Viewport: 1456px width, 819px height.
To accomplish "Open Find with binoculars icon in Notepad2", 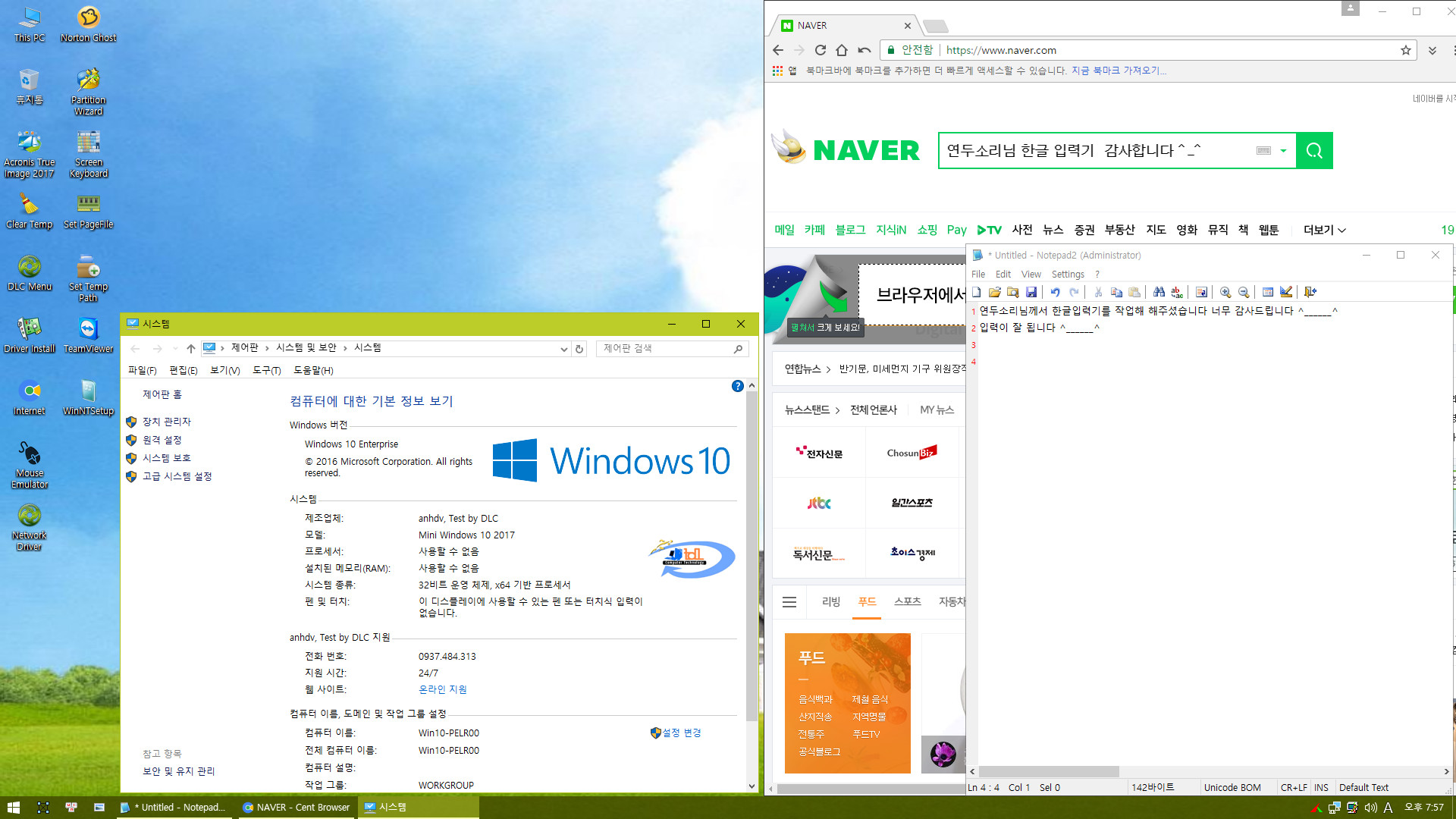I will click(1159, 292).
